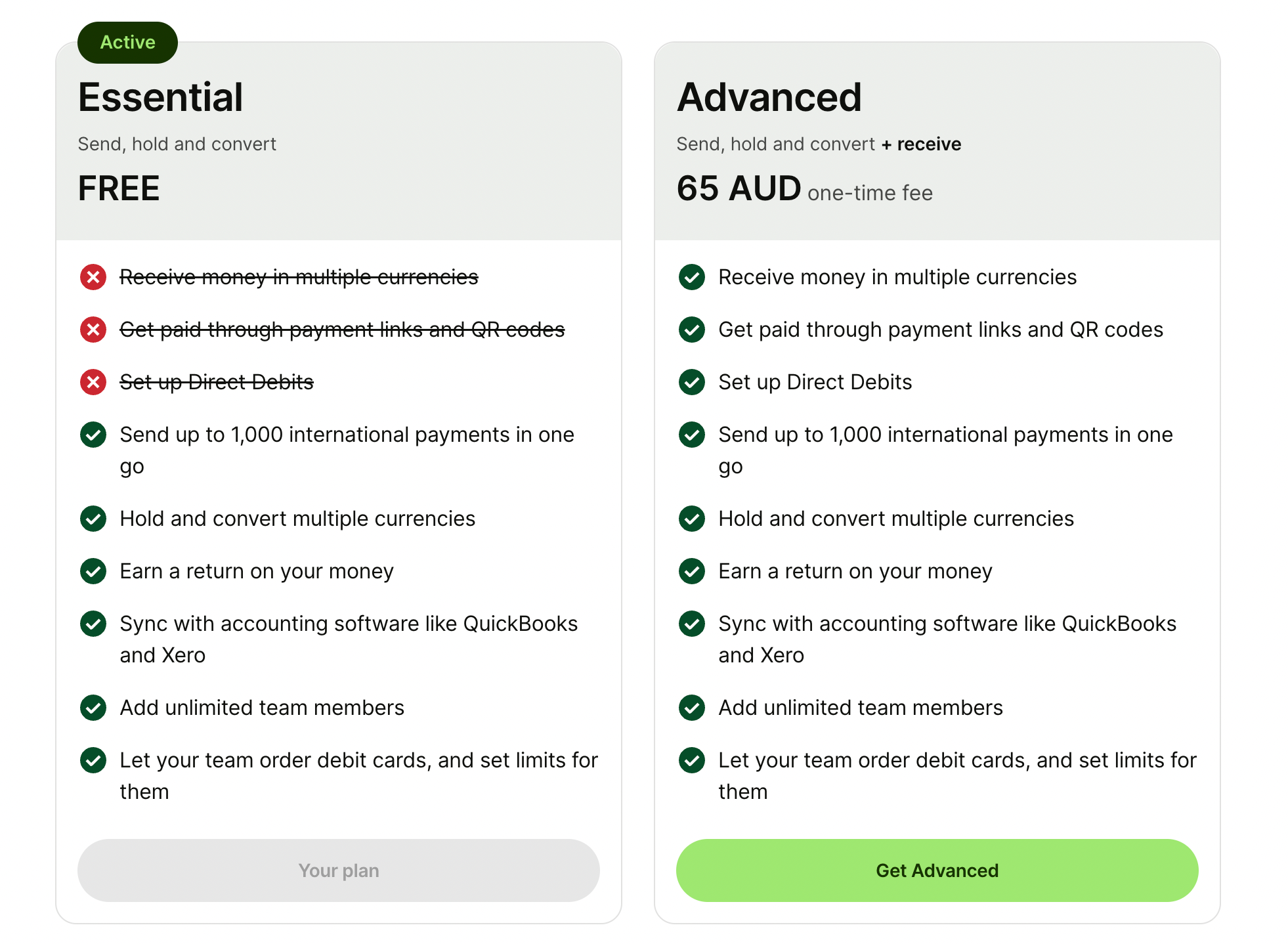Click green check beside Receive money, Advanced
The width and height of the screenshot is (1288, 944).
tap(692, 277)
